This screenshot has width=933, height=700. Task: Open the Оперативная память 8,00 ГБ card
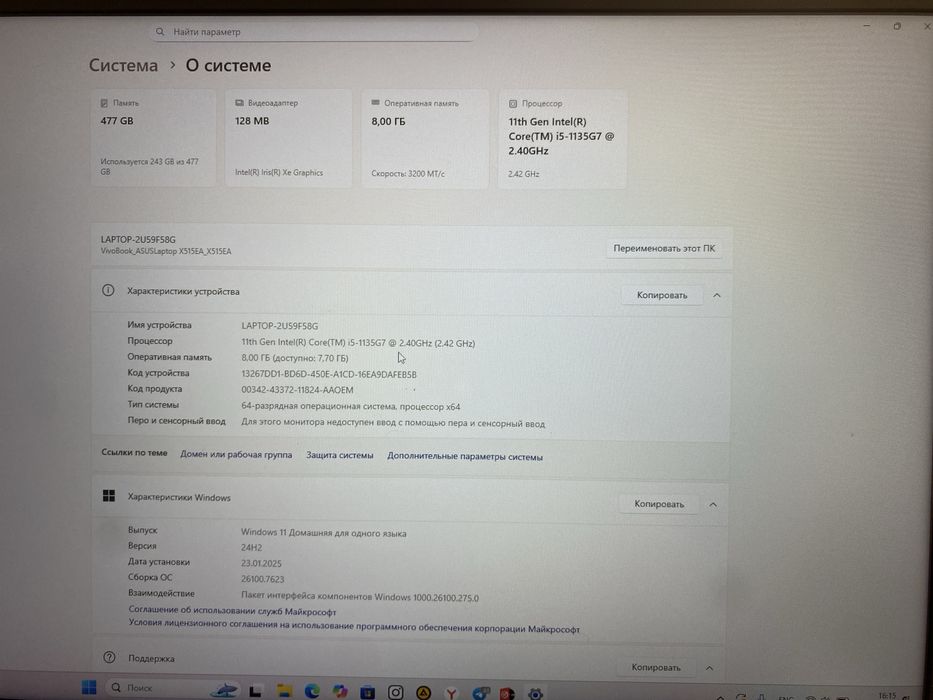425,139
